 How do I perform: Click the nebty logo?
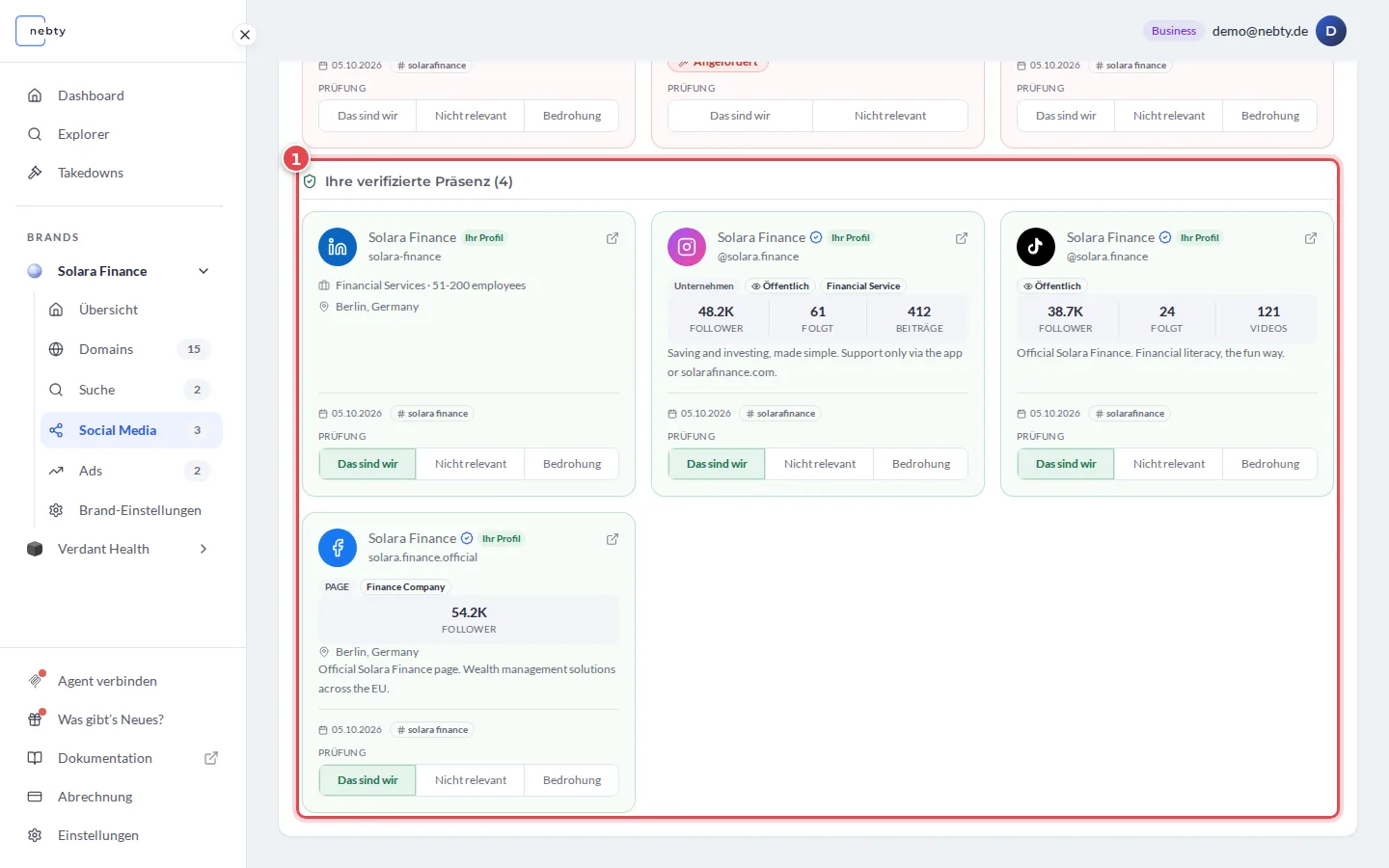[41, 31]
